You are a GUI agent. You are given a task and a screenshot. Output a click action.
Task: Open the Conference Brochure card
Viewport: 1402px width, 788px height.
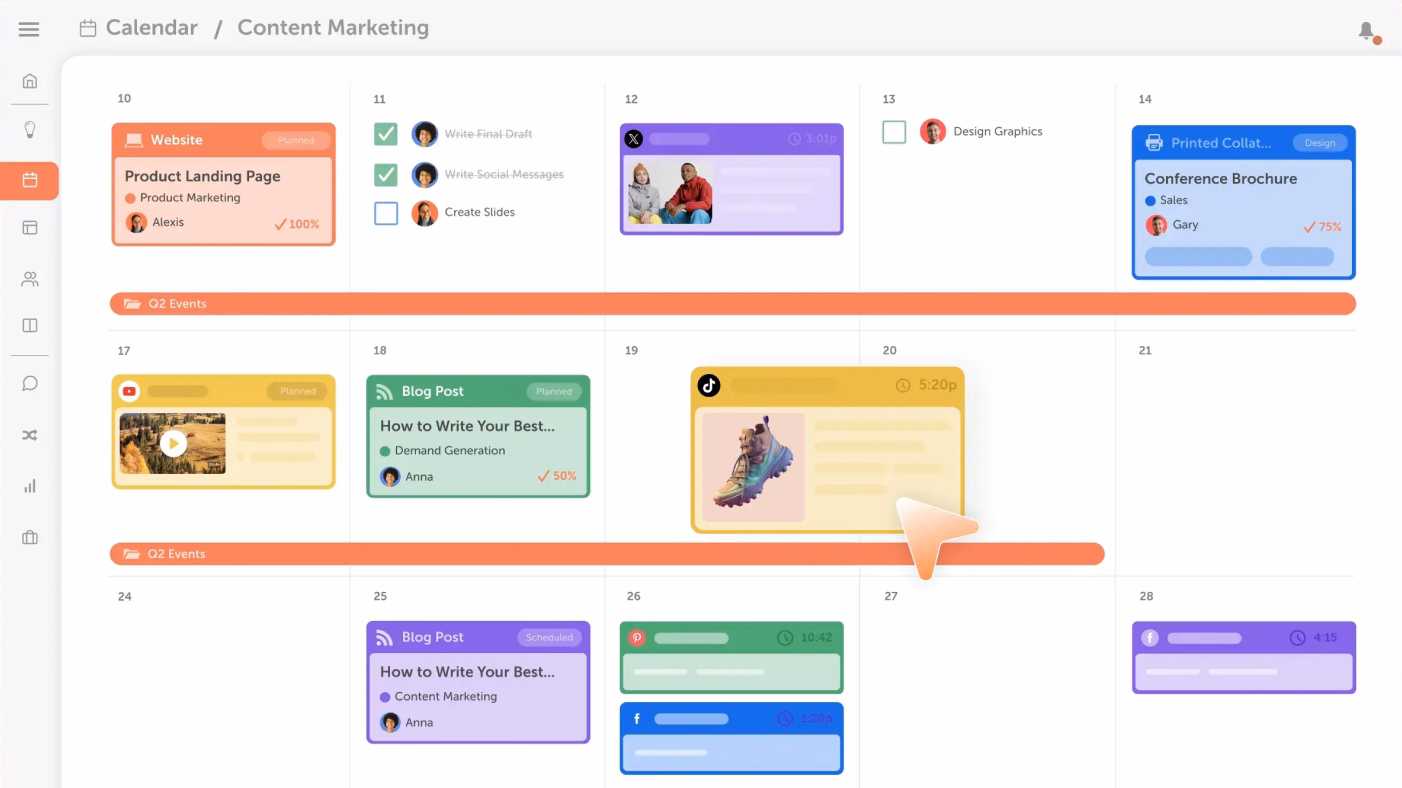1243,200
